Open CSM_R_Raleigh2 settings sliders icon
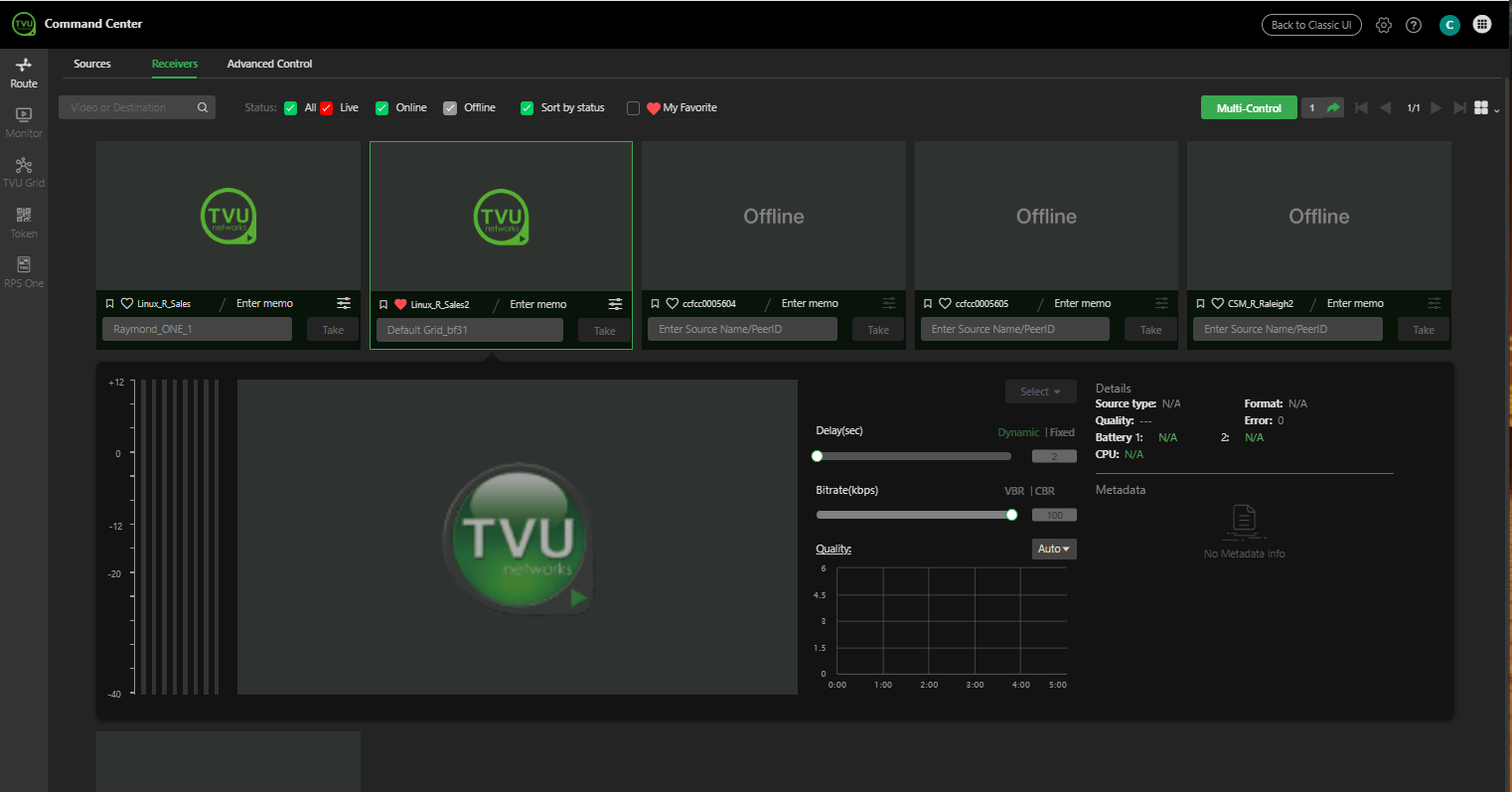Image resolution: width=1512 pixels, height=792 pixels. 1434,303
